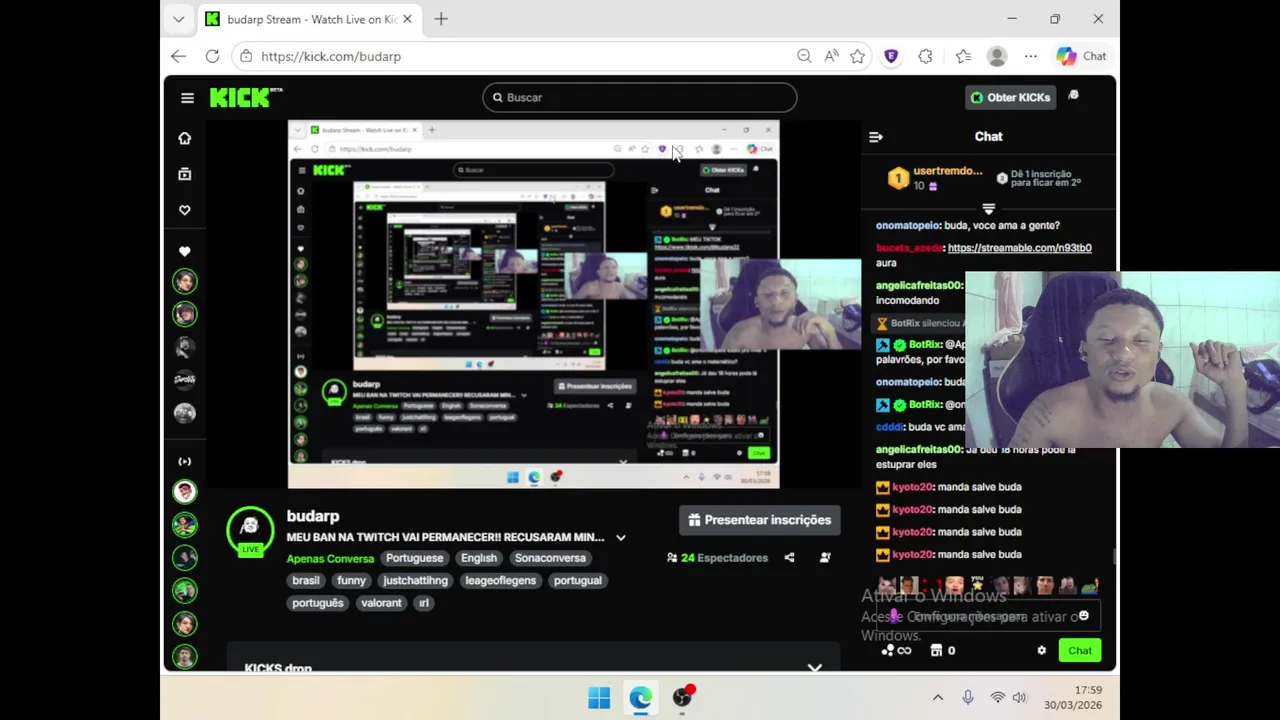Open system volume icon in tray

(x=1019, y=697)
